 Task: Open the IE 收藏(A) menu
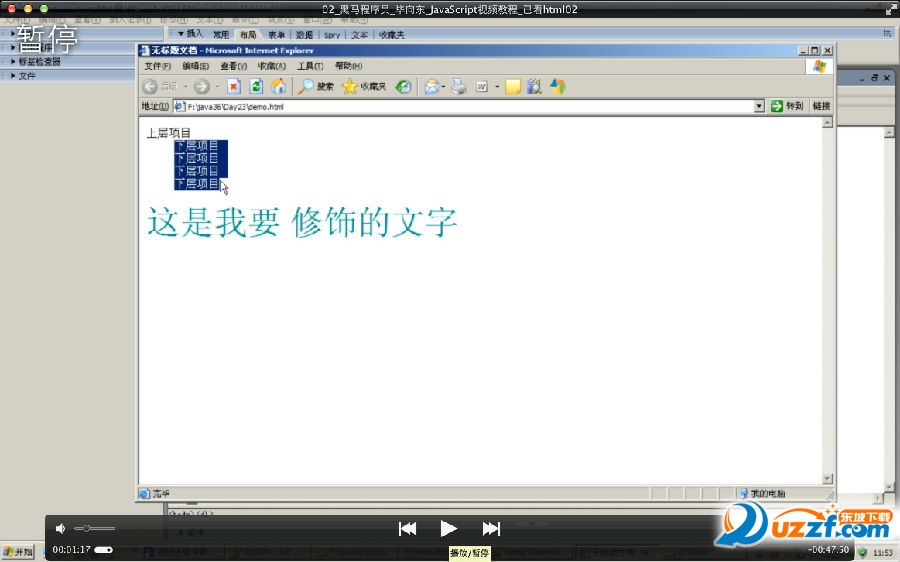[x=271, y=66]
